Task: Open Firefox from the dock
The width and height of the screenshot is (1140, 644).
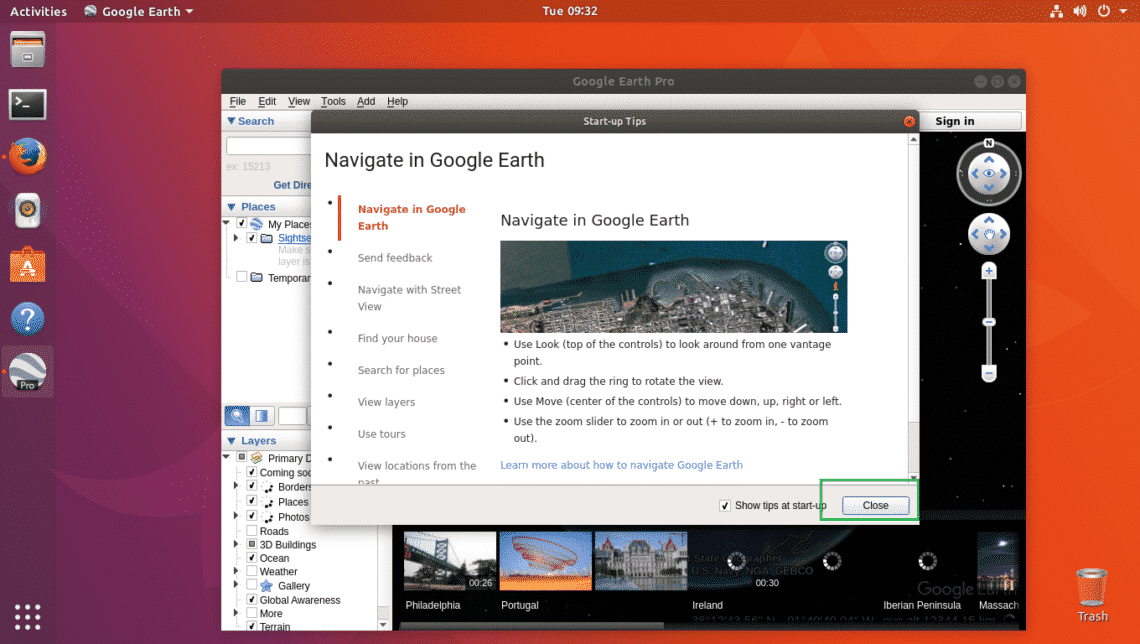Action: tap(28, 156)
